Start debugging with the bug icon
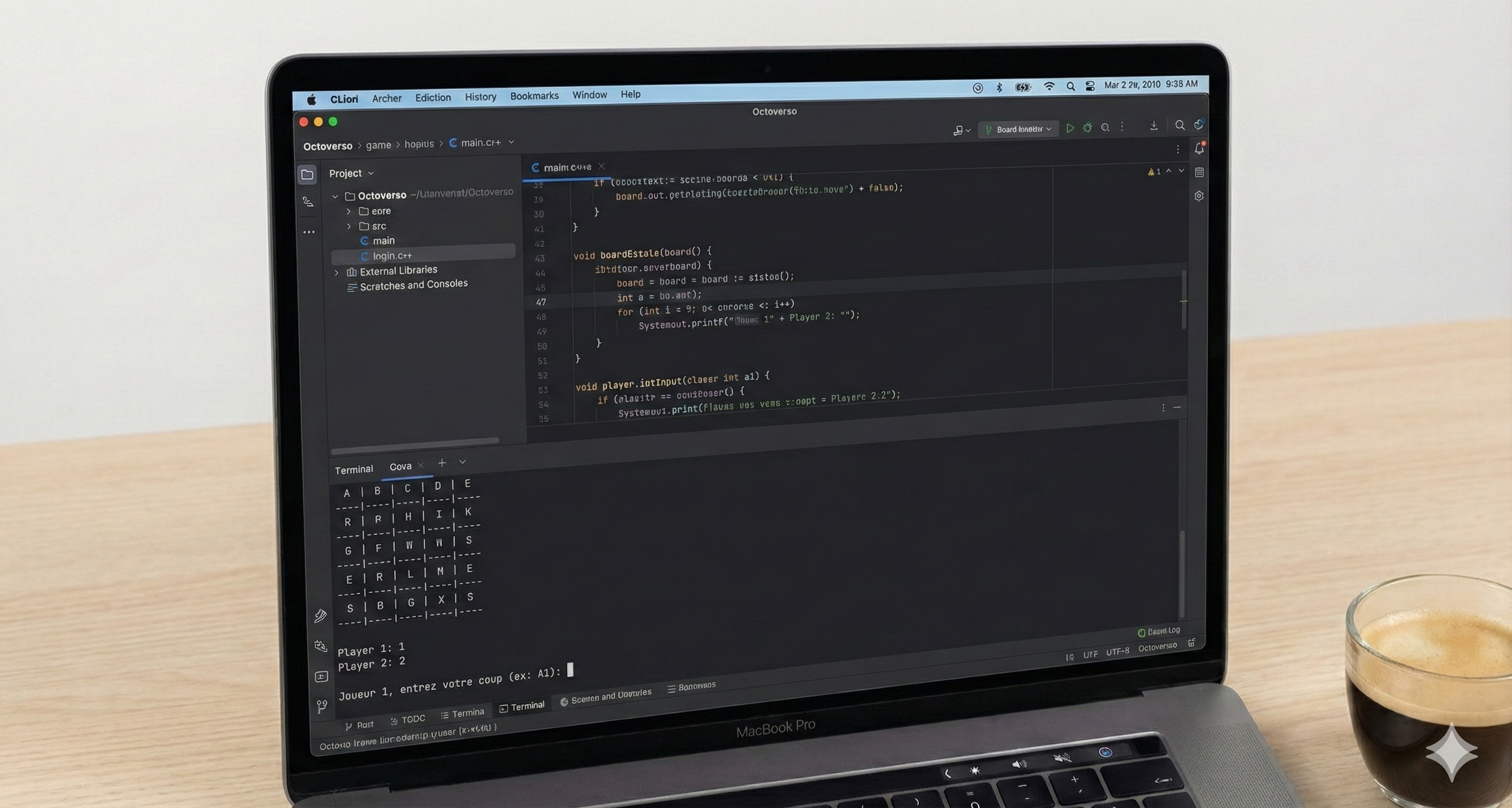Viewport: 1512px width, 808px height. click(1088, 128)
